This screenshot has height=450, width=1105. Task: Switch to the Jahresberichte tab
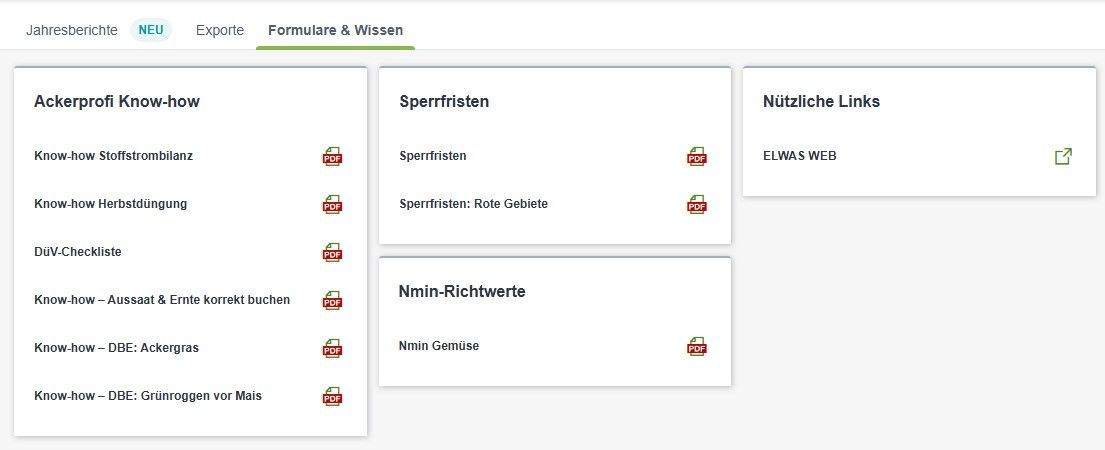pyautogui.click(x=72, y=30)
